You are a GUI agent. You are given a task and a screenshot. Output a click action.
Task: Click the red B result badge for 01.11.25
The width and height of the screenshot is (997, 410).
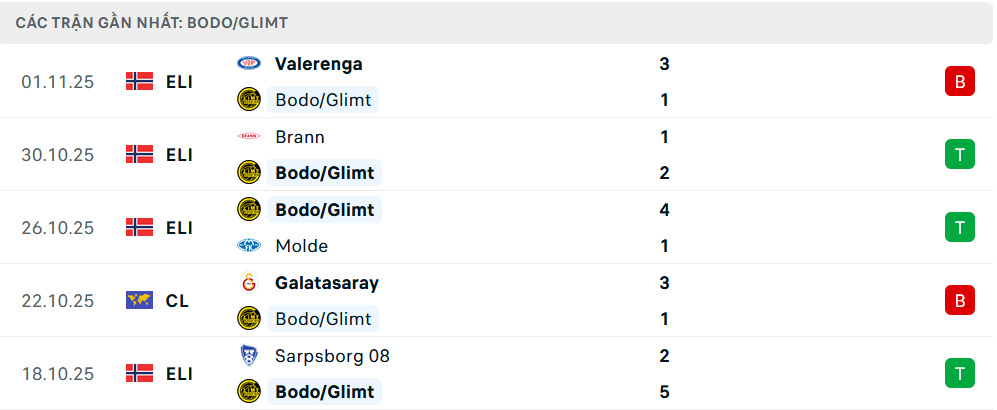[959, 82]
